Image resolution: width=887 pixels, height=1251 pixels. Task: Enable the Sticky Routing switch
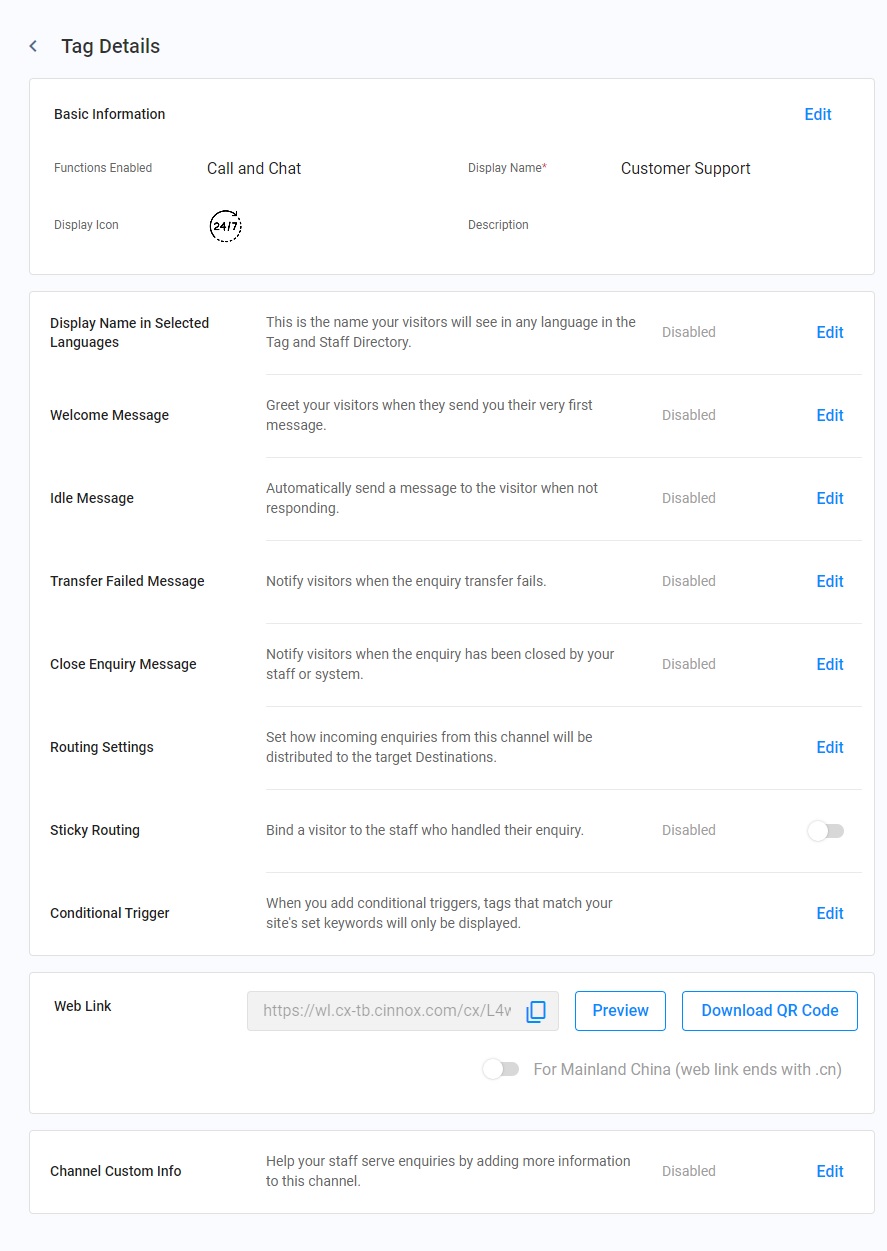click(826, 831)
